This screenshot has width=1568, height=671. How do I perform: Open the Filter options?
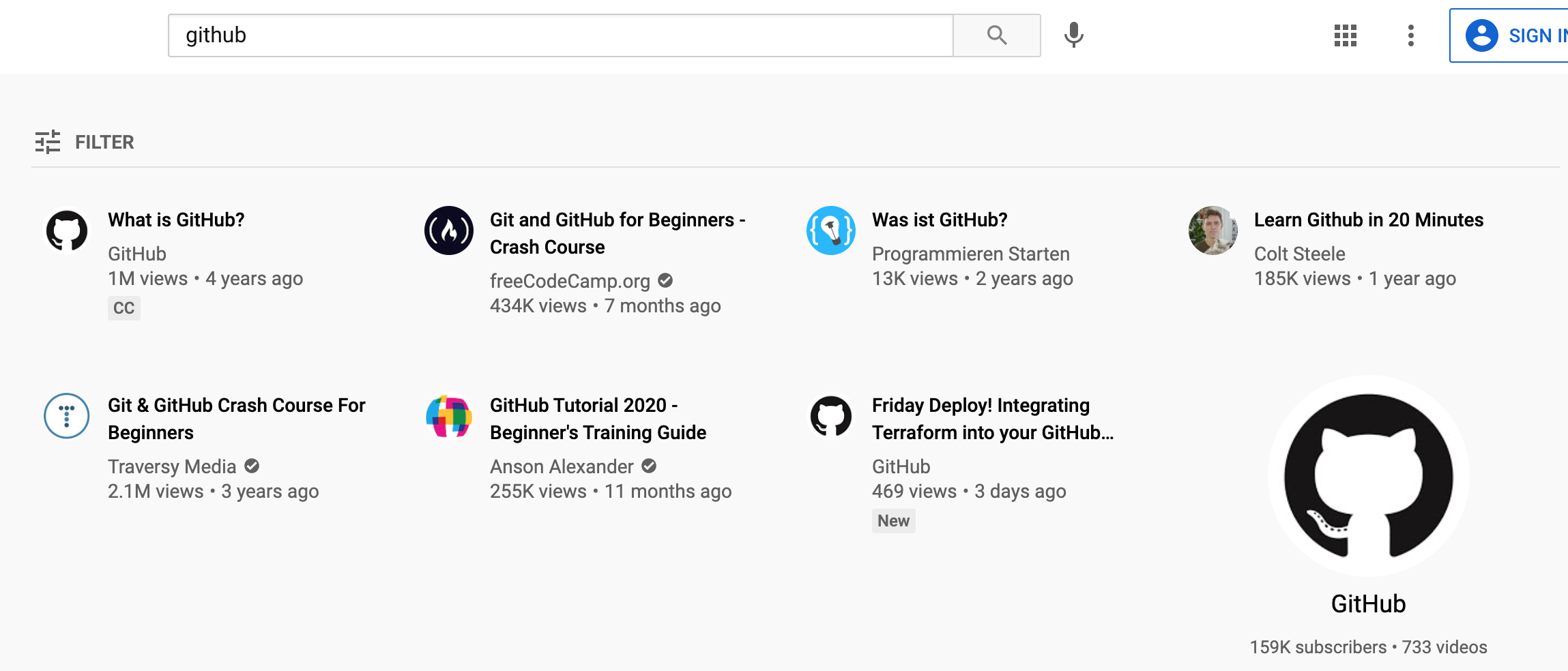pyautogui.click(x=85, y=142)
